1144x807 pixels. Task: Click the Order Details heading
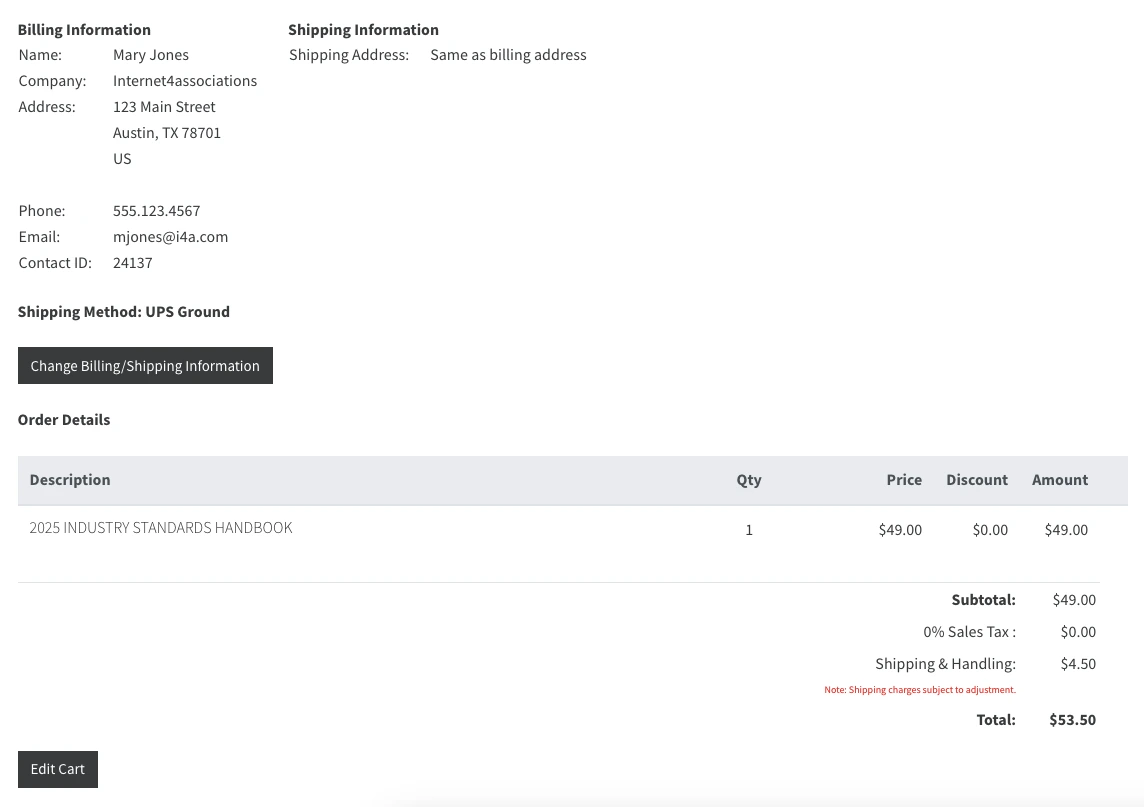pos(63,420)
